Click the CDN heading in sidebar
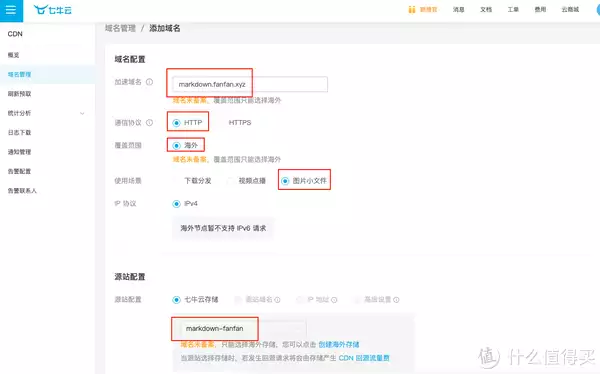The width and height of the screenshot is (600, 374). [15, 34]
